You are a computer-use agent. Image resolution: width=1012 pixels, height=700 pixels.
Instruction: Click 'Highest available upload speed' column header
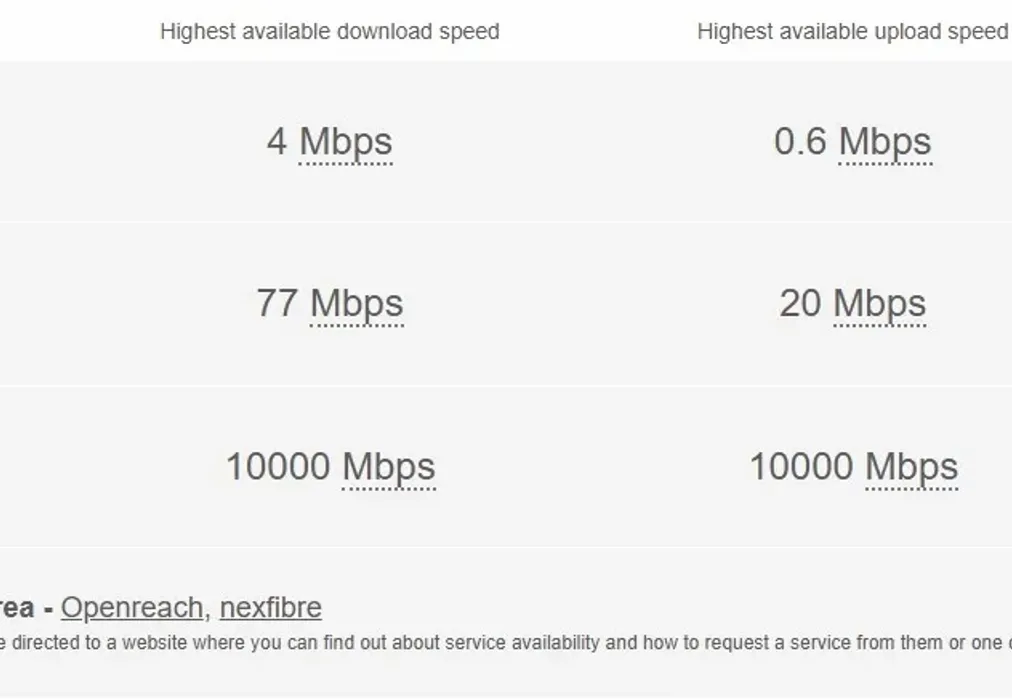(x=852, y=32)
